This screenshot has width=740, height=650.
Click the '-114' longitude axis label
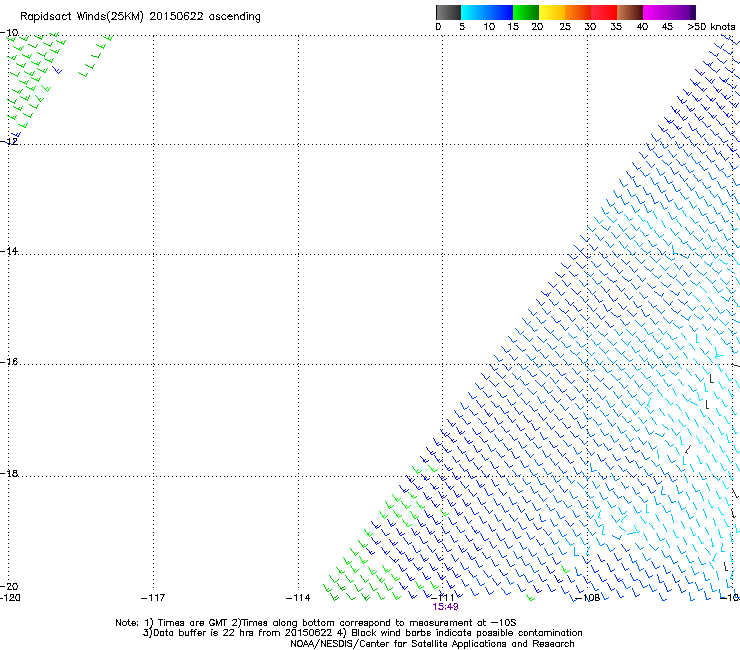pyautogui.click(x=298, y=598)
